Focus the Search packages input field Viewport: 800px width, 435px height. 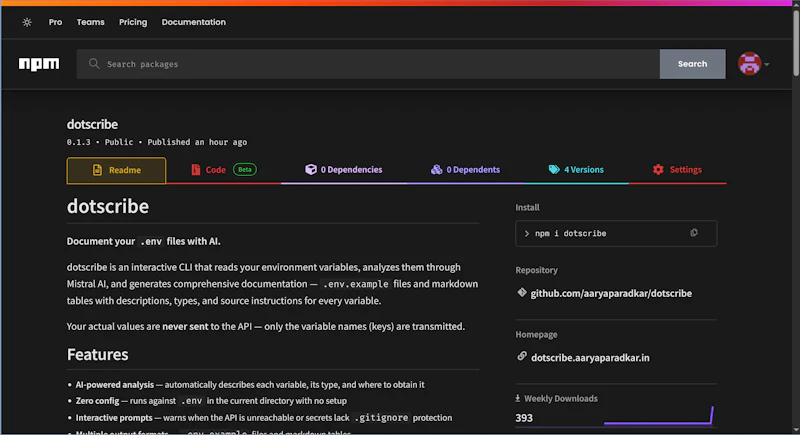(368, 64)
